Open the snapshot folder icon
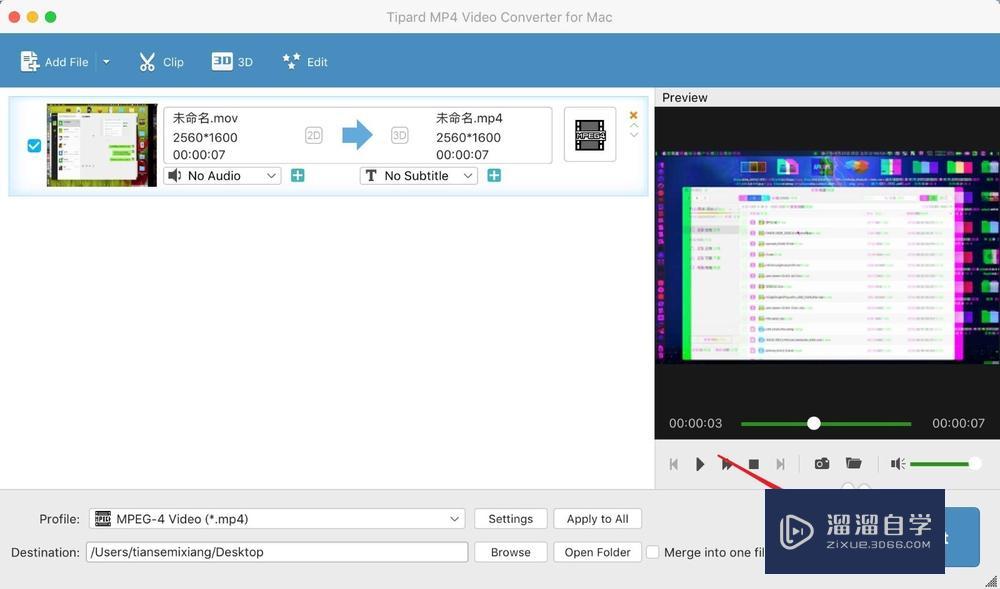This screenshot has width=1000, height=589. tap(853, 463)
